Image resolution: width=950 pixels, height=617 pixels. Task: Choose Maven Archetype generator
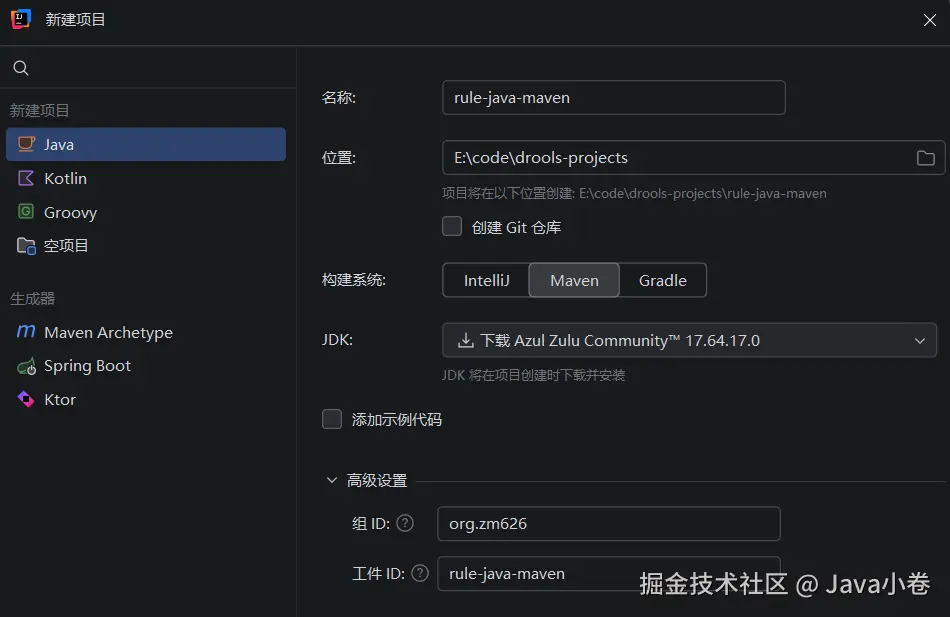146,332
